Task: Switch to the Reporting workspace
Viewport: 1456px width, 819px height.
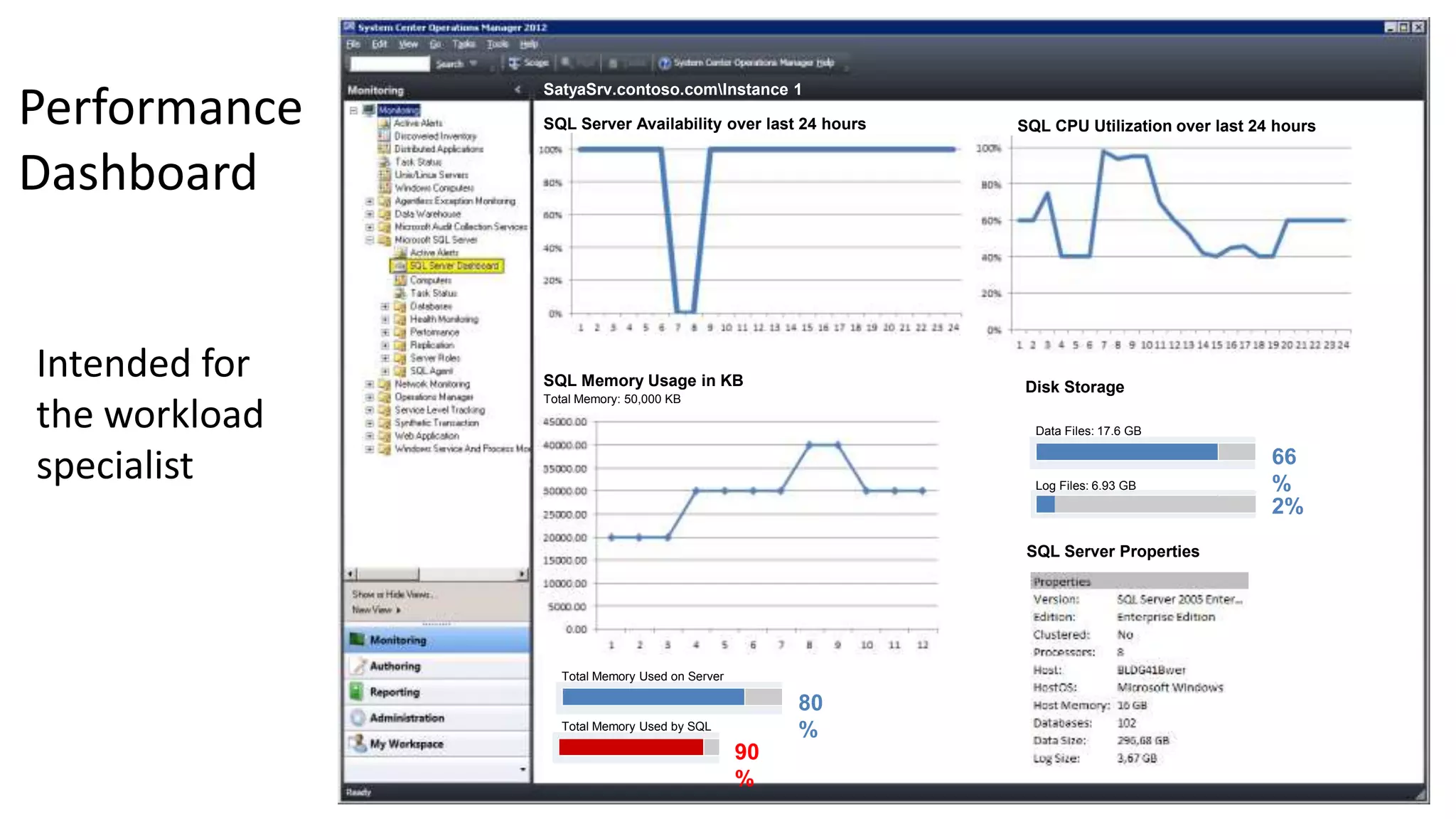Action: click(437, 692)
